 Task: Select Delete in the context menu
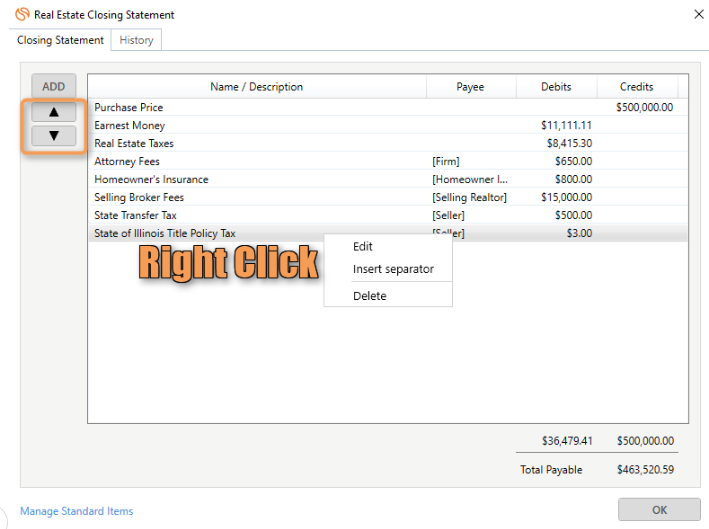click(369, 296)
